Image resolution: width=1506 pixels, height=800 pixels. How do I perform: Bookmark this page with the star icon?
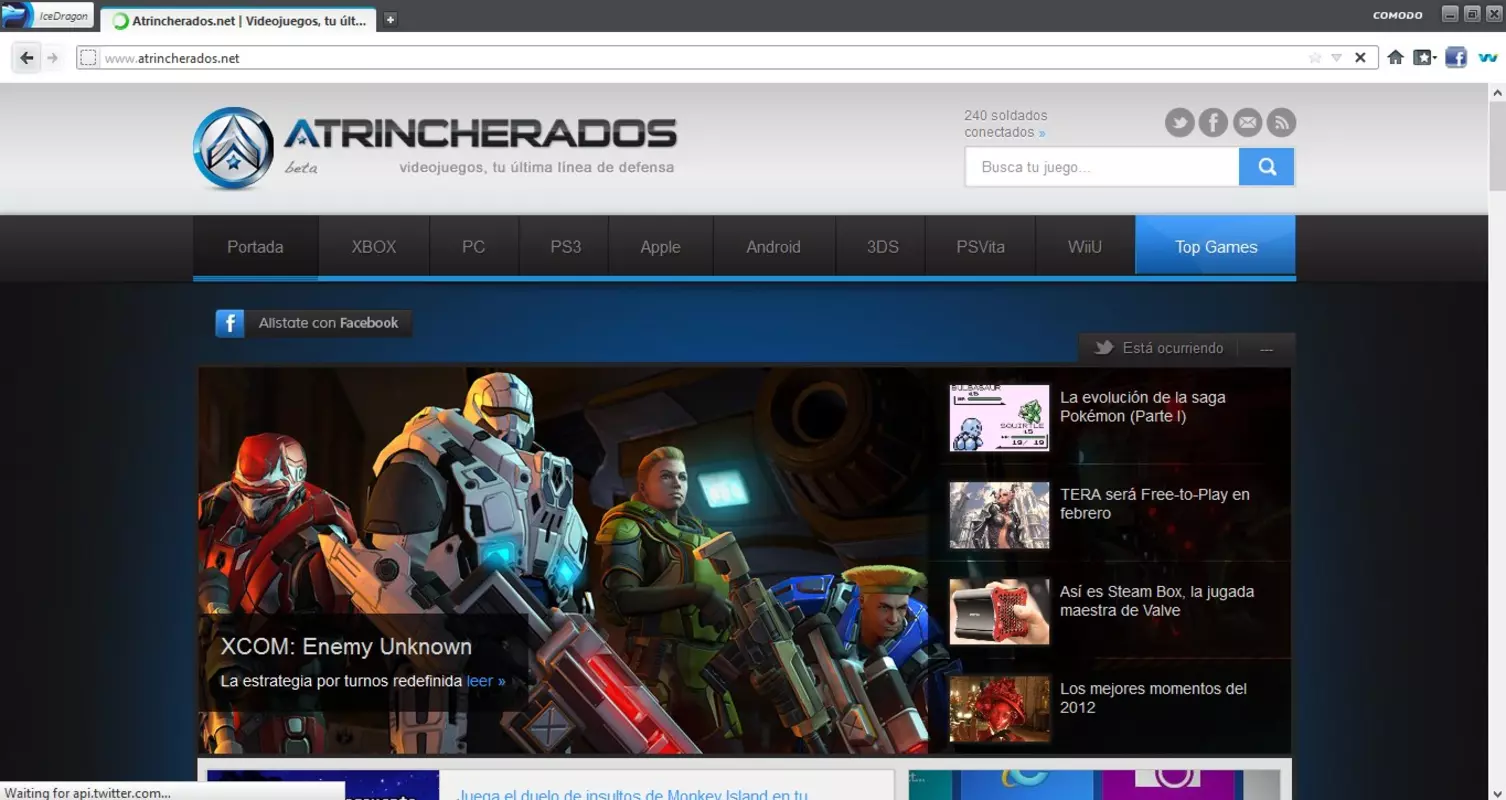coord(1315,58)
